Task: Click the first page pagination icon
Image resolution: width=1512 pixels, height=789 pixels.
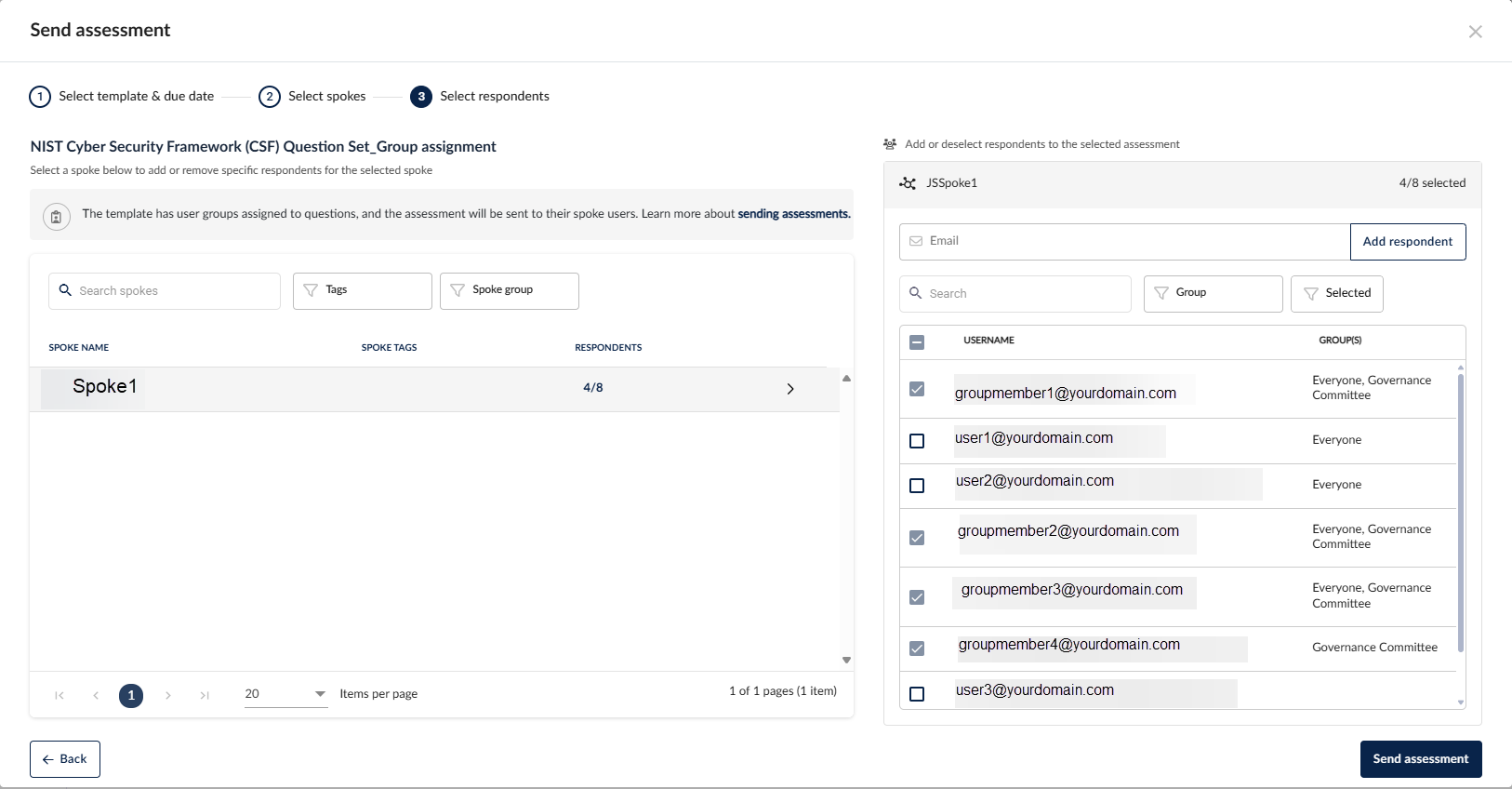Action: 60,695
